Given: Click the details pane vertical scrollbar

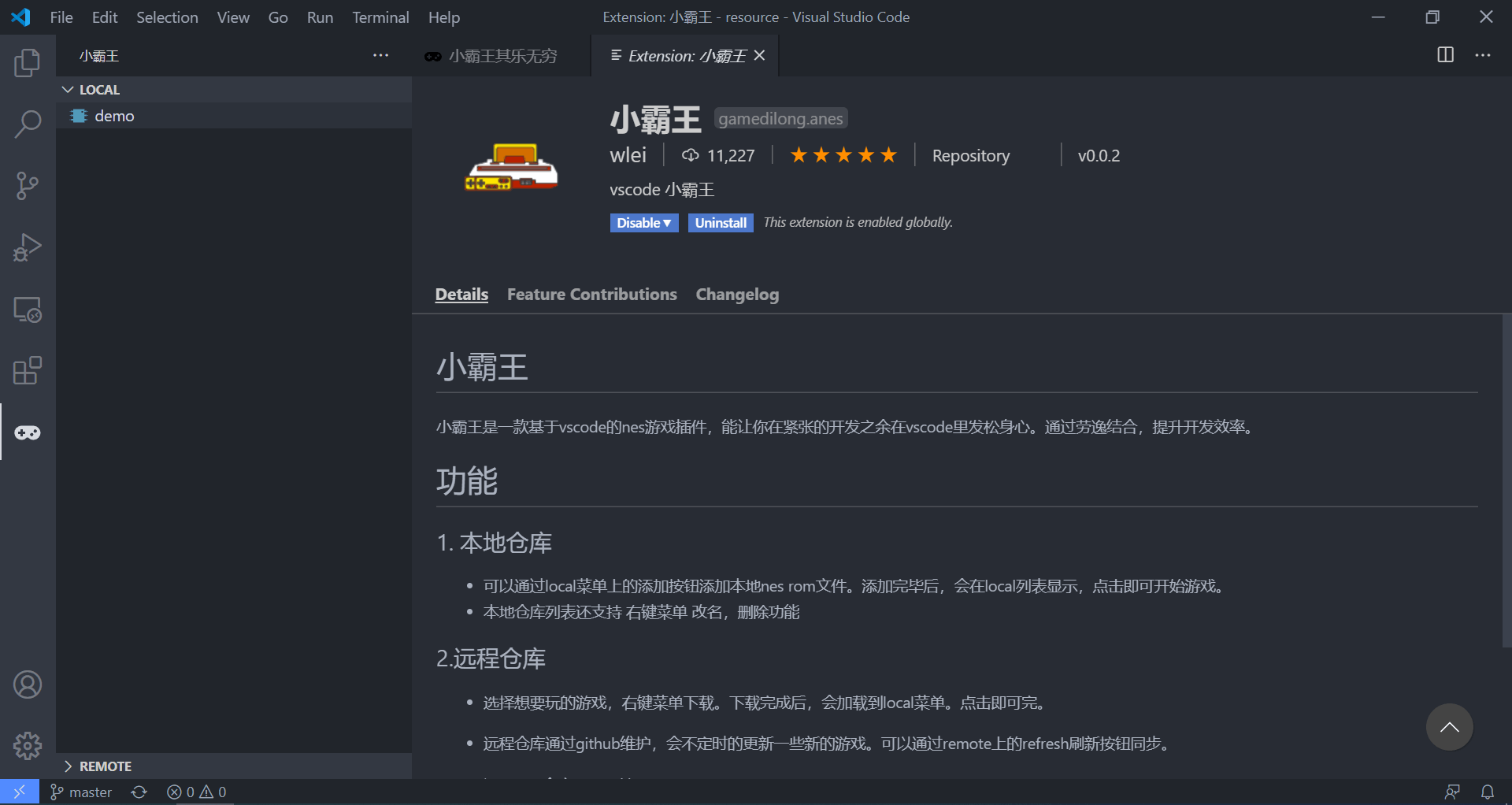Looking at the screenshot, I should [x=1506, y=480].
